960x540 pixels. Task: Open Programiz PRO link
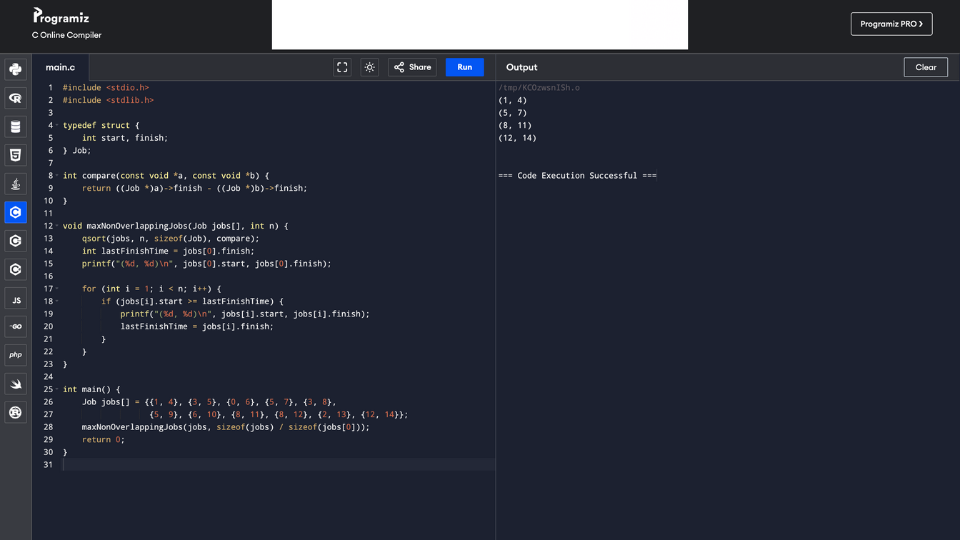(x=891, y=24)
